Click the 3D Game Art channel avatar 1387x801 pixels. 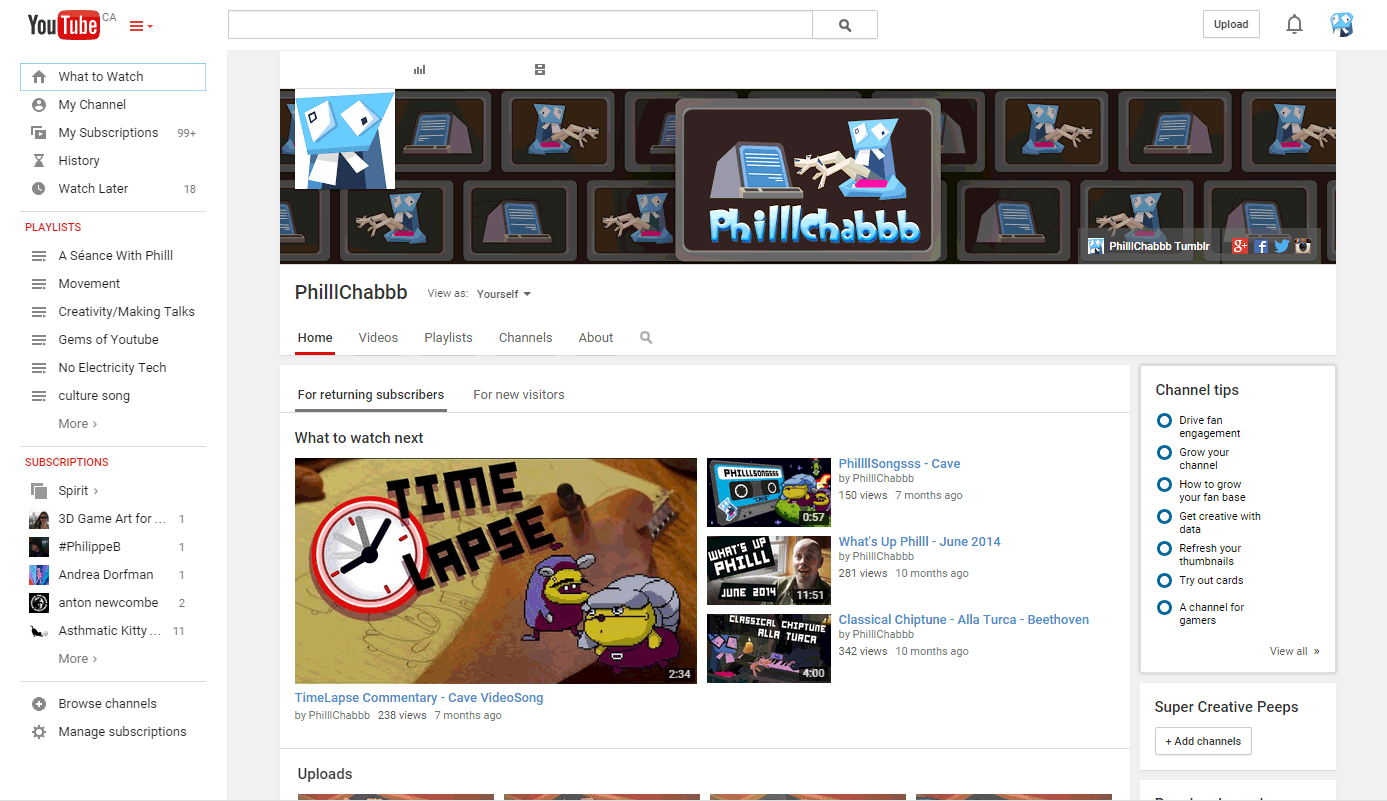(39, 519)
